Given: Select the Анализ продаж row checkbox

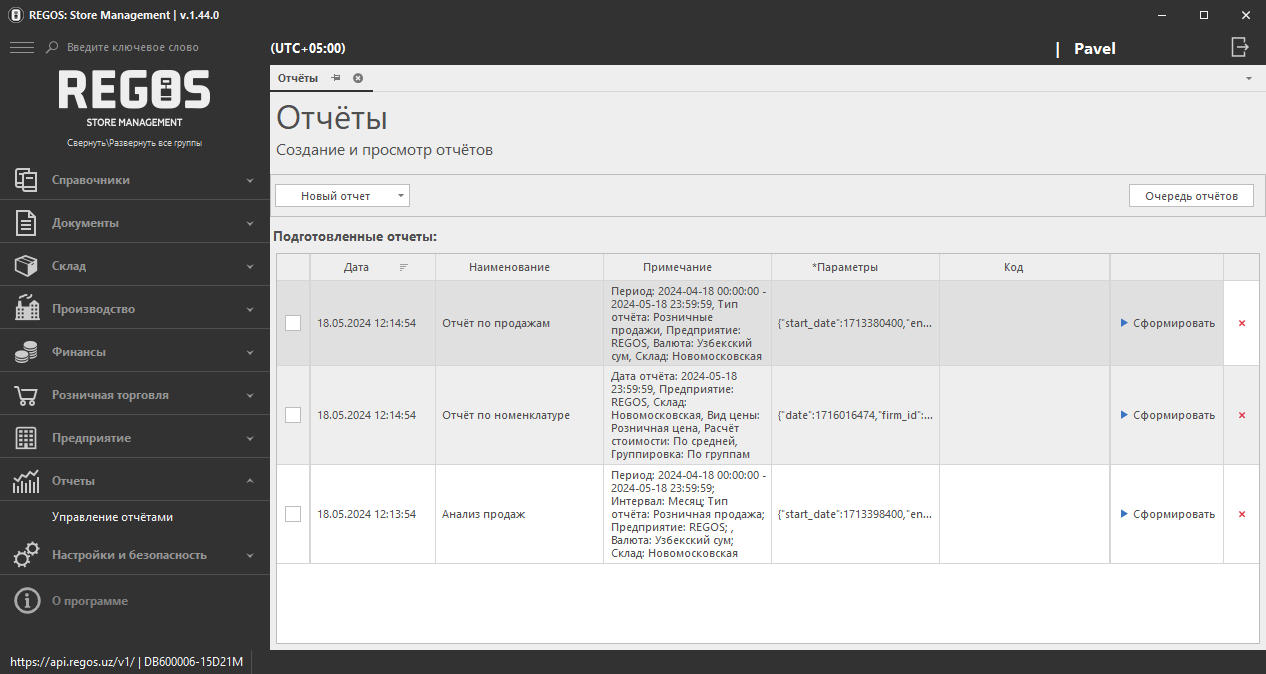Looking at the screenshot, I should pos(293,514).
